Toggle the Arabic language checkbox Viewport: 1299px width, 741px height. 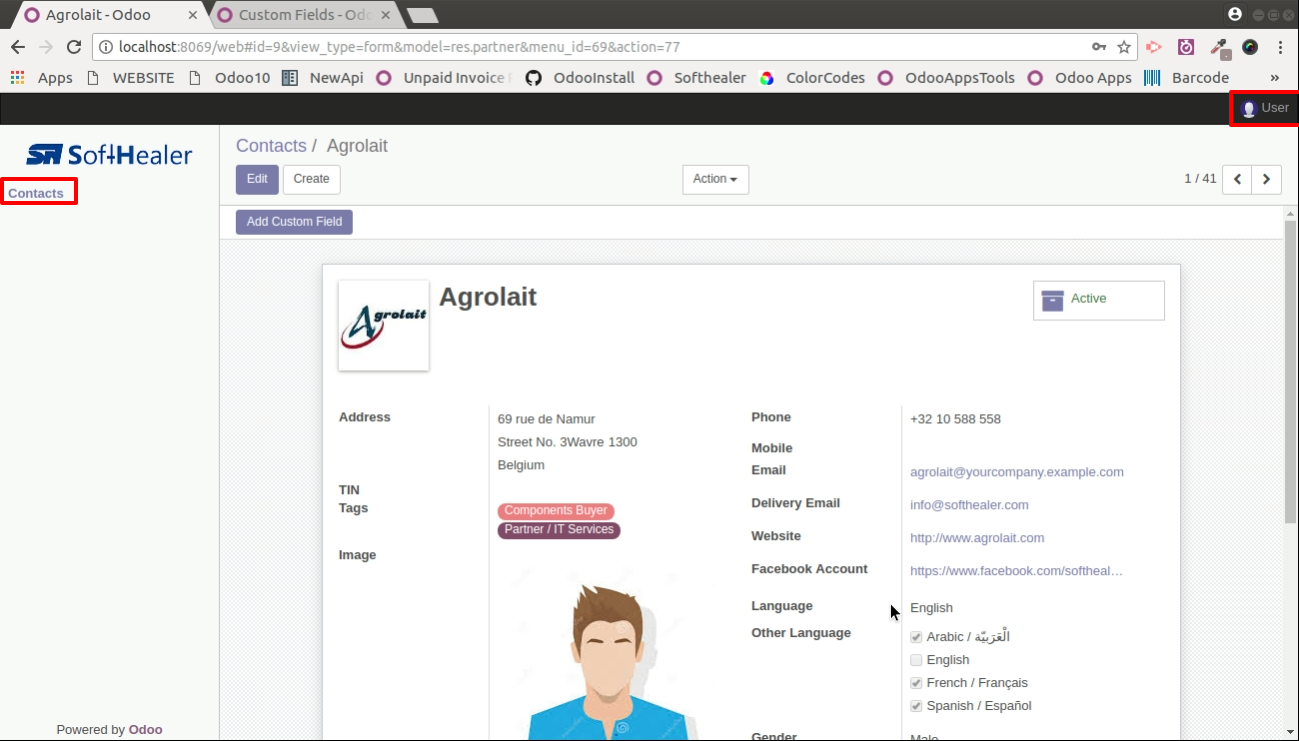point(916,637)
